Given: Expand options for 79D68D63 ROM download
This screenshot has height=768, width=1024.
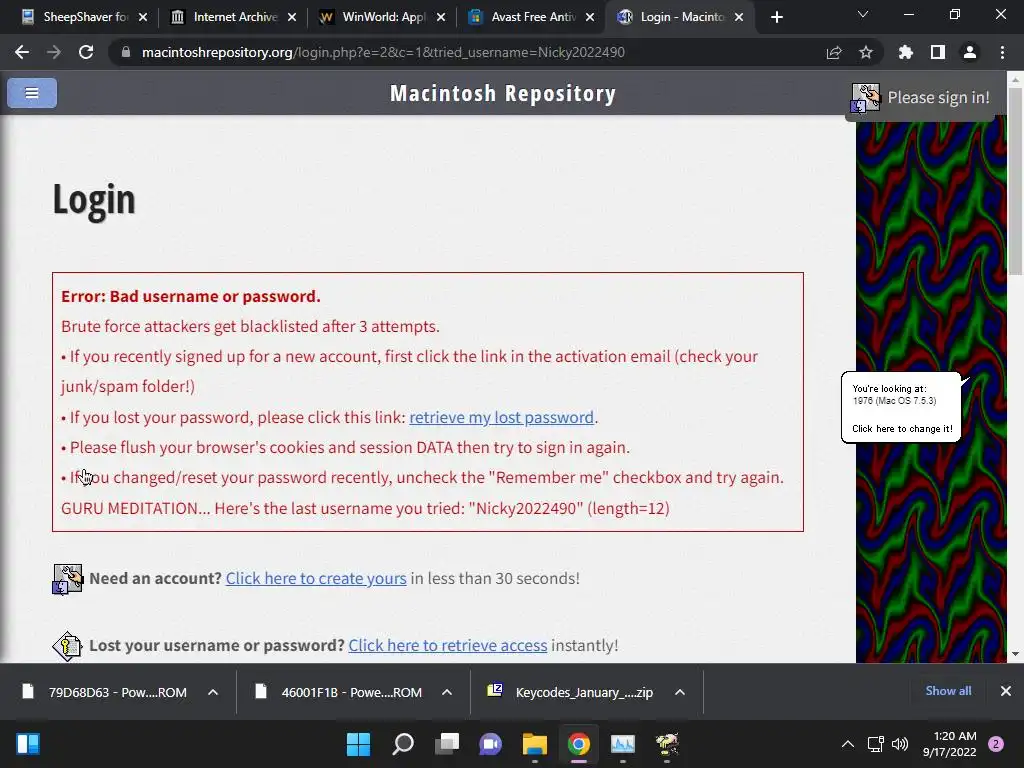Looking at the screenshot, I should [213, 692].
